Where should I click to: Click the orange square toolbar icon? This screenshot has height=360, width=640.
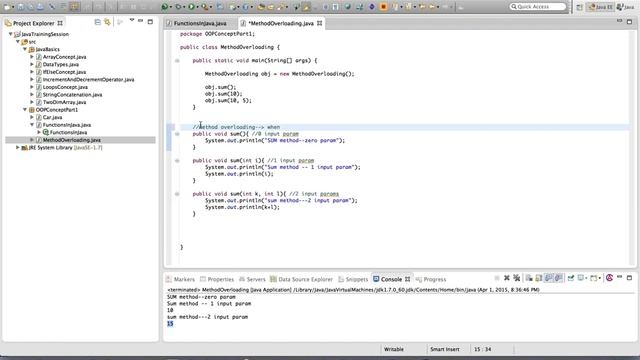tap(383, 7)
